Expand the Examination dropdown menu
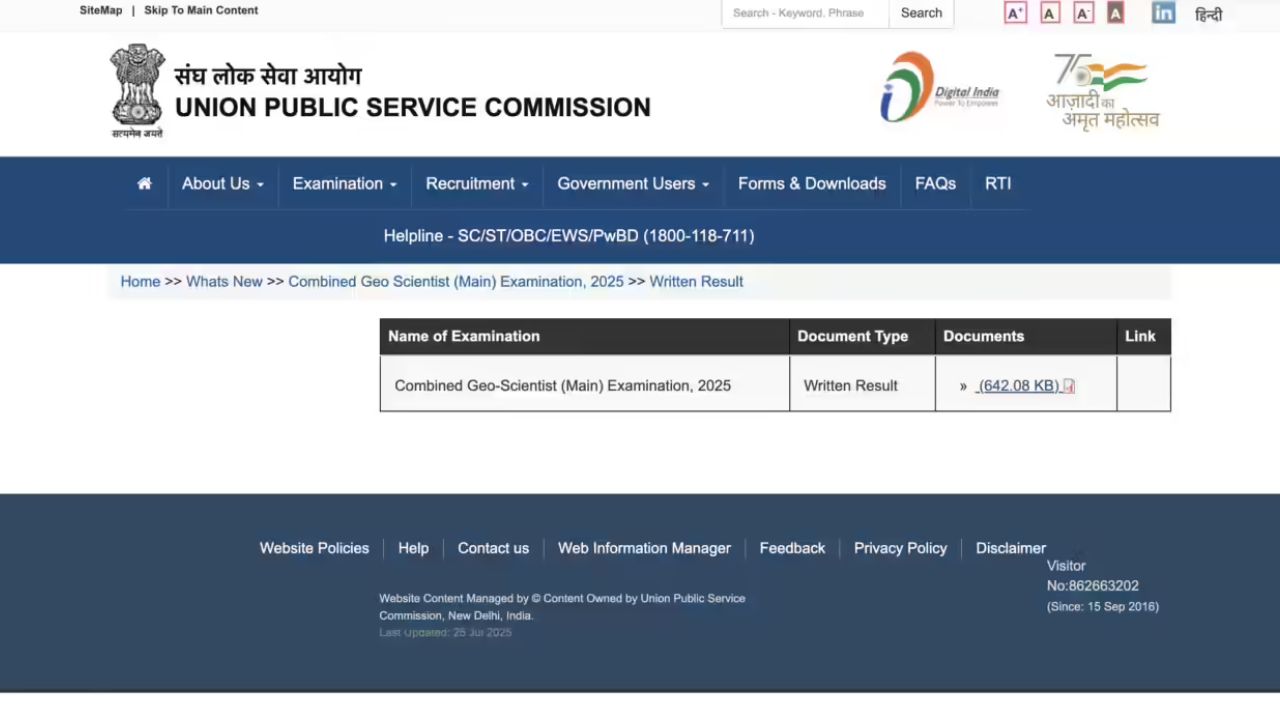This screenshot has height=720, width=1280. (x=345, y=184)
